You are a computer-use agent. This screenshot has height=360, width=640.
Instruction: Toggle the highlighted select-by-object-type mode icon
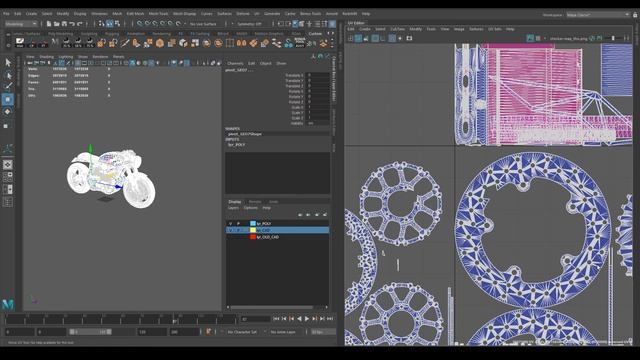109,24
